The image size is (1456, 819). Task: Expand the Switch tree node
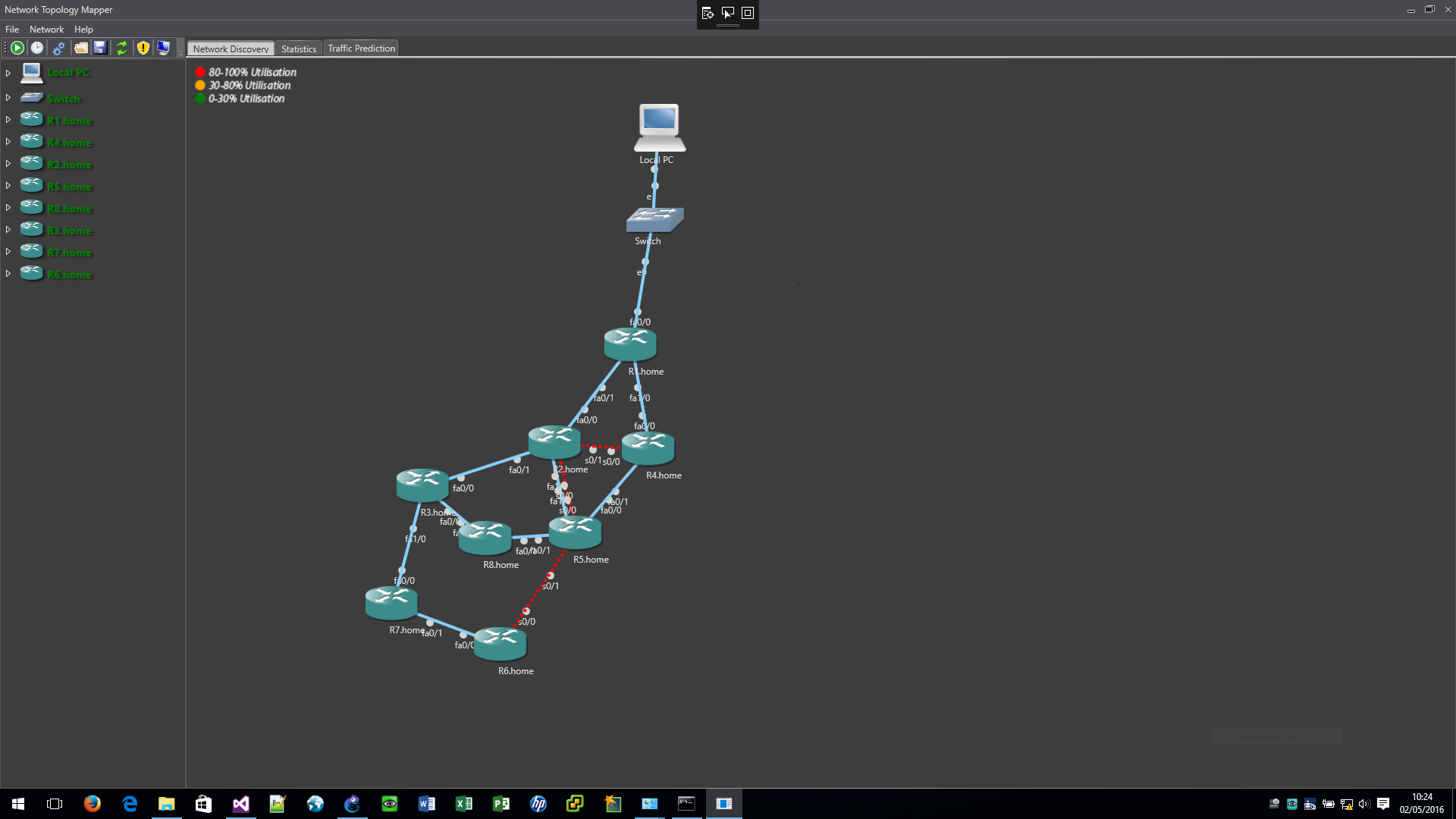point(8,98)
